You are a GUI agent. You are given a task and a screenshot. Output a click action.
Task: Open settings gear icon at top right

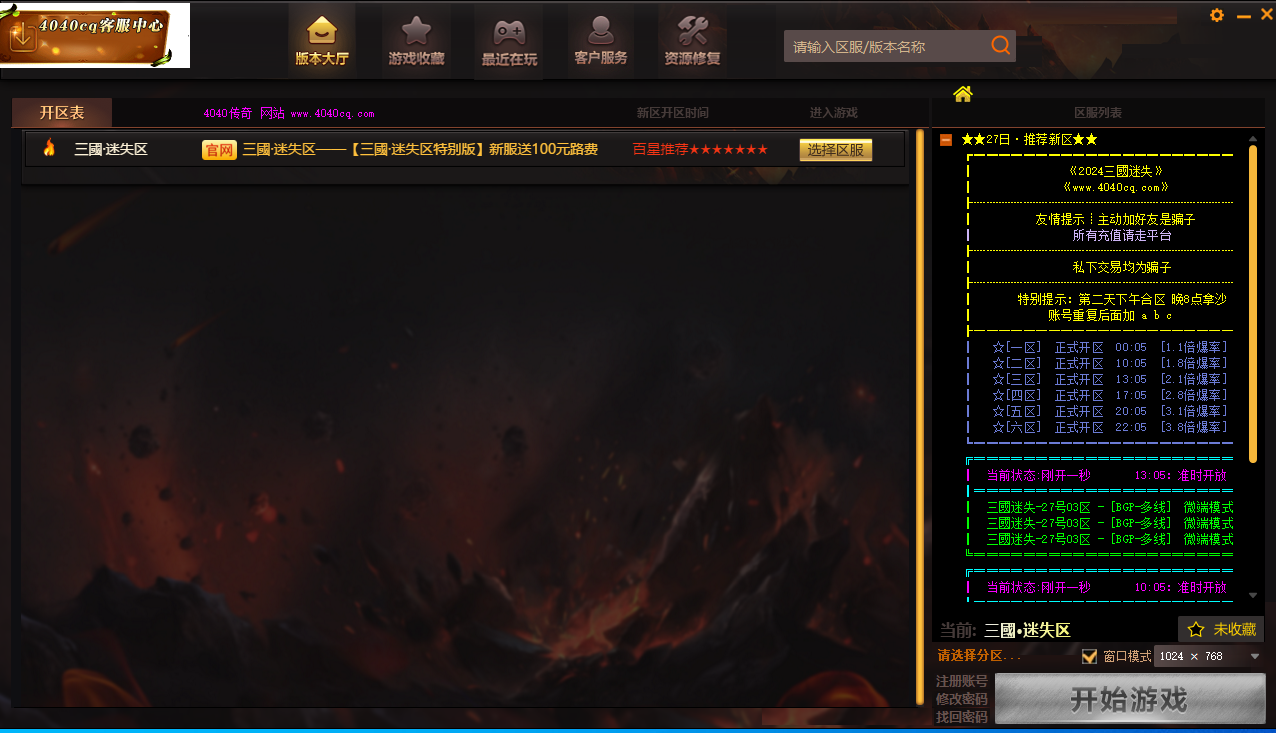tap(1217, 15)
